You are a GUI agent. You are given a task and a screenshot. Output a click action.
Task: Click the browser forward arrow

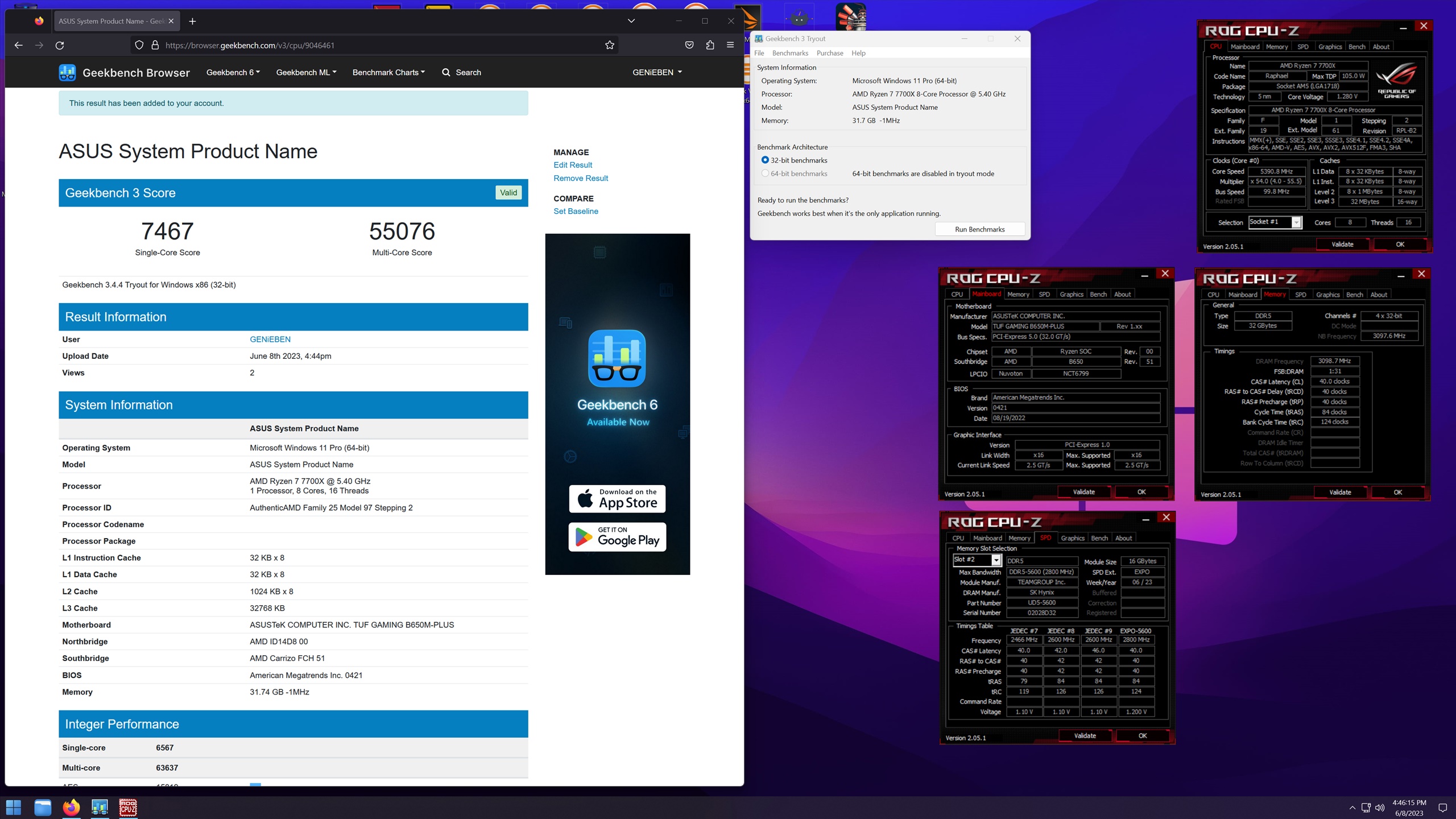tap(39, 45)
